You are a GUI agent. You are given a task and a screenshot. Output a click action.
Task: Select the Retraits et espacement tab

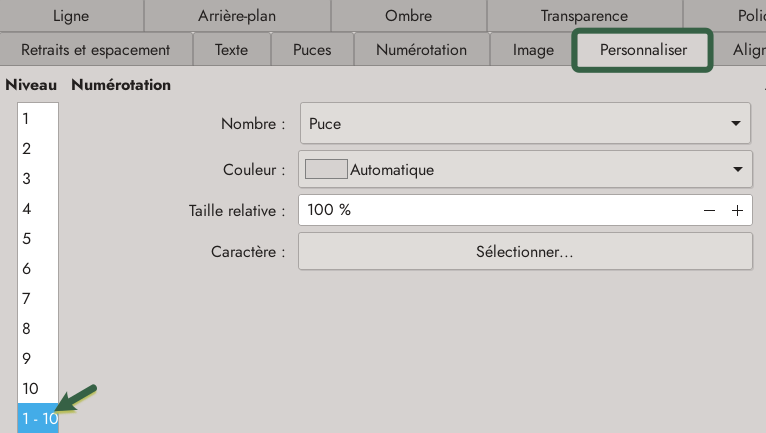click(x=95, y=49)
